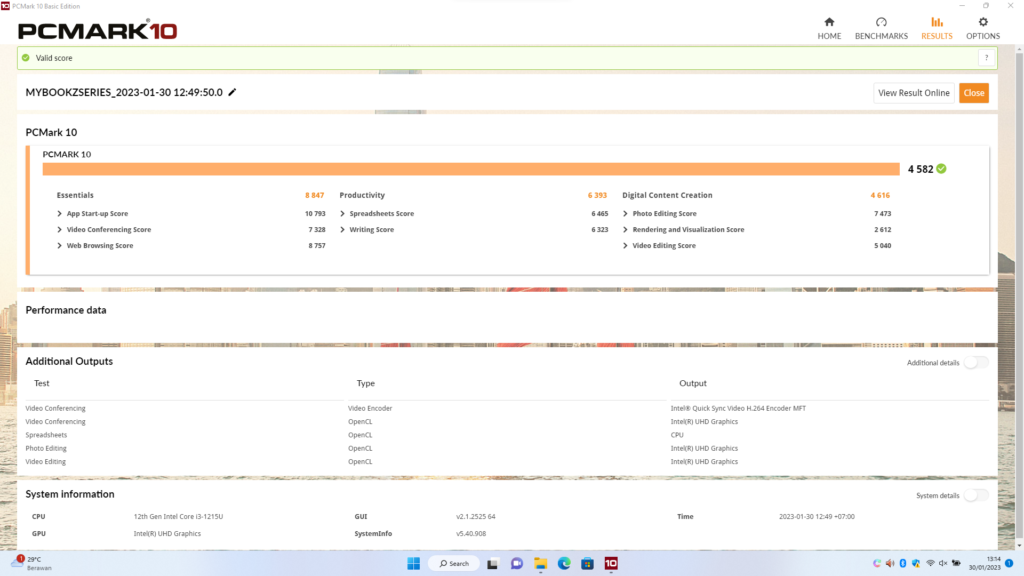Click the question mark help icon
The width and height of the screenshot is (1024, 576).
[986, 58]
